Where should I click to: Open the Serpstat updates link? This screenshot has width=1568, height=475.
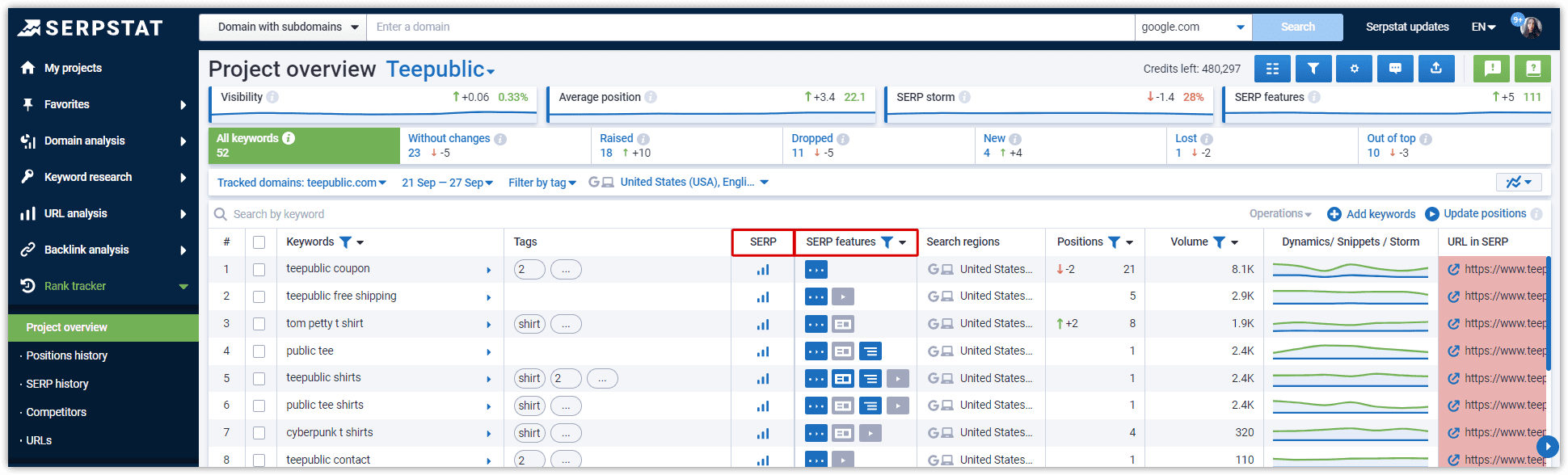pos(1407,27)
